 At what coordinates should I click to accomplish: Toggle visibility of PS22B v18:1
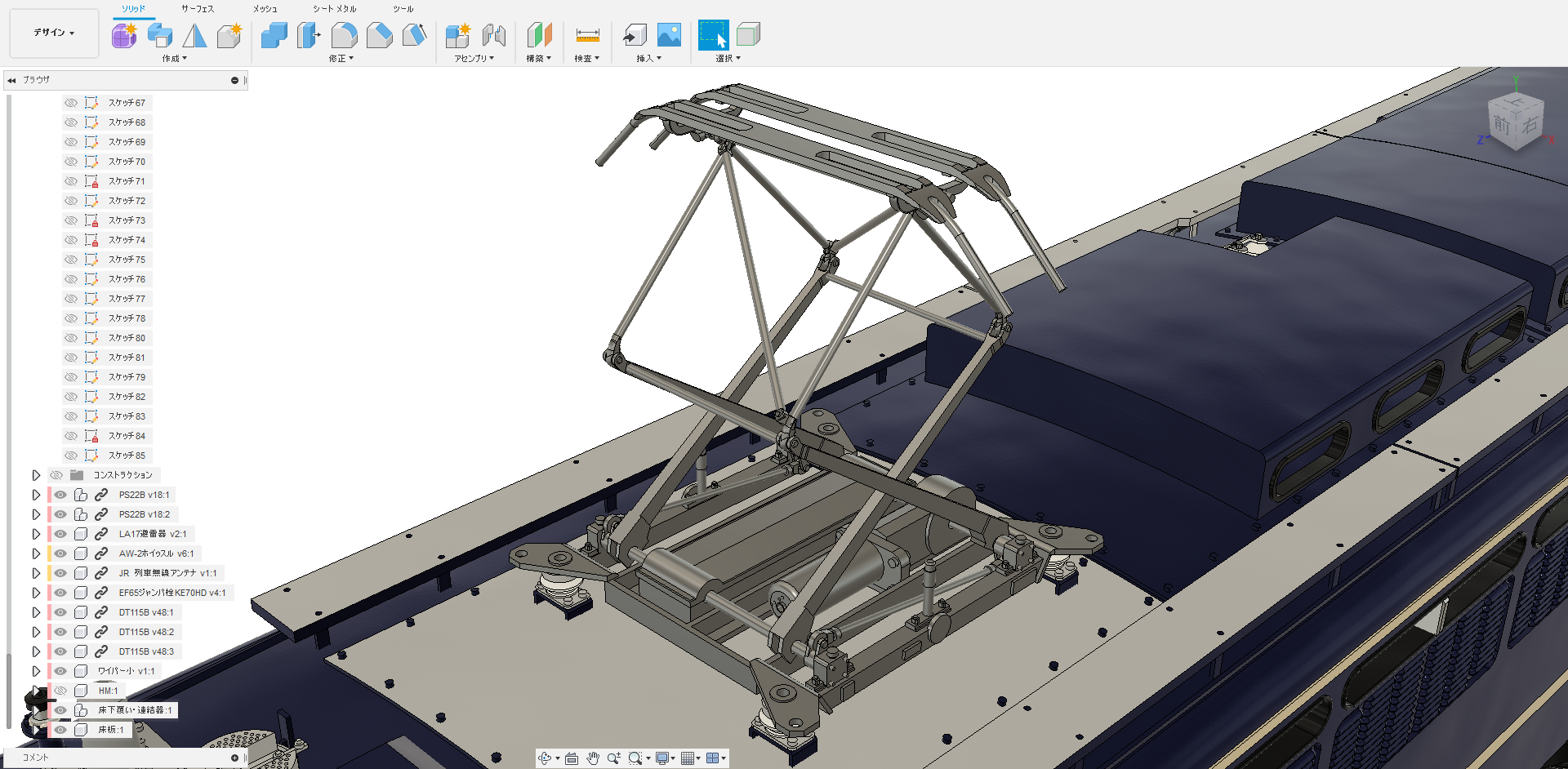60,495
